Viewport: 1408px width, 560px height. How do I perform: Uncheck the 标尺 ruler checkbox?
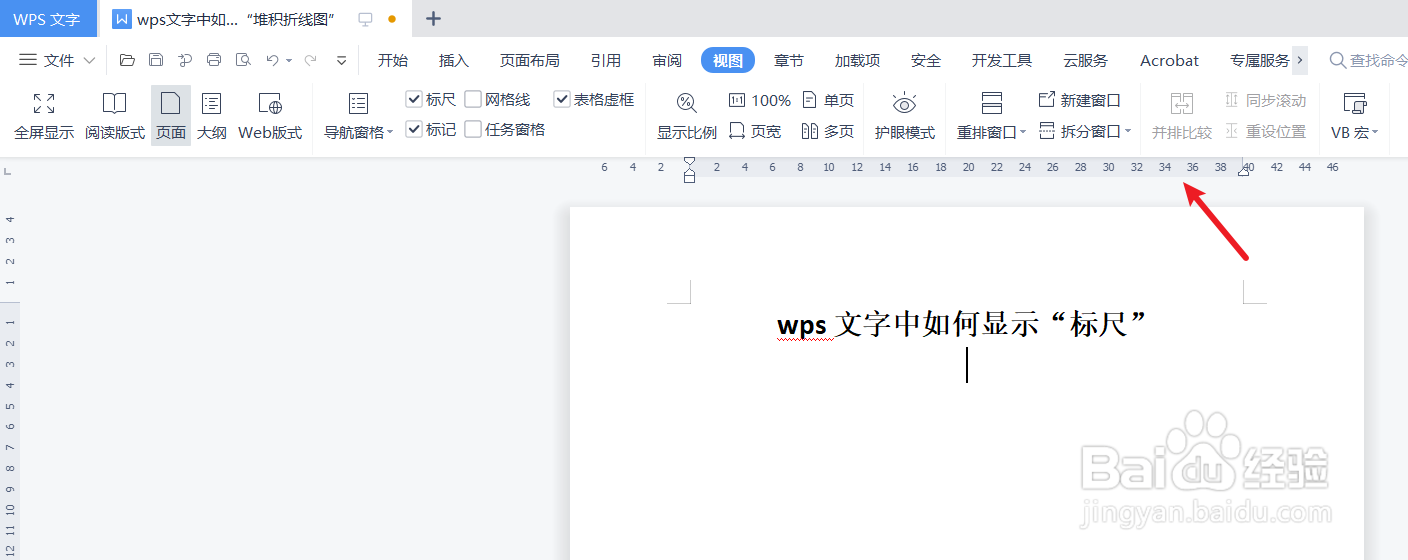coord(414,99)
